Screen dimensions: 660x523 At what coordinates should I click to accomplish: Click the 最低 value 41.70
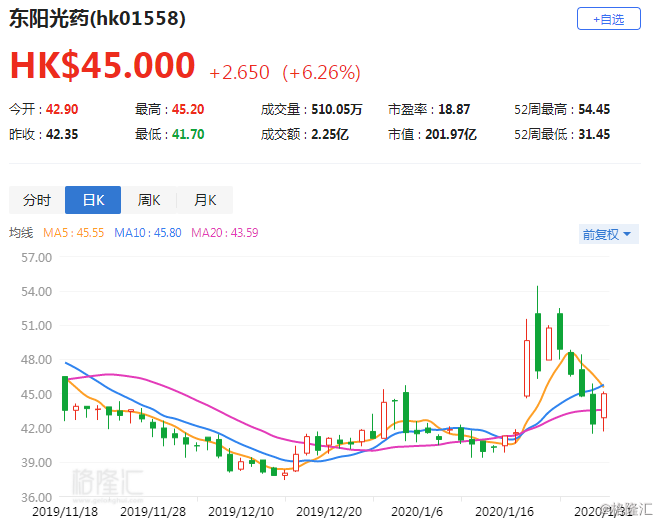click(188, 135)
